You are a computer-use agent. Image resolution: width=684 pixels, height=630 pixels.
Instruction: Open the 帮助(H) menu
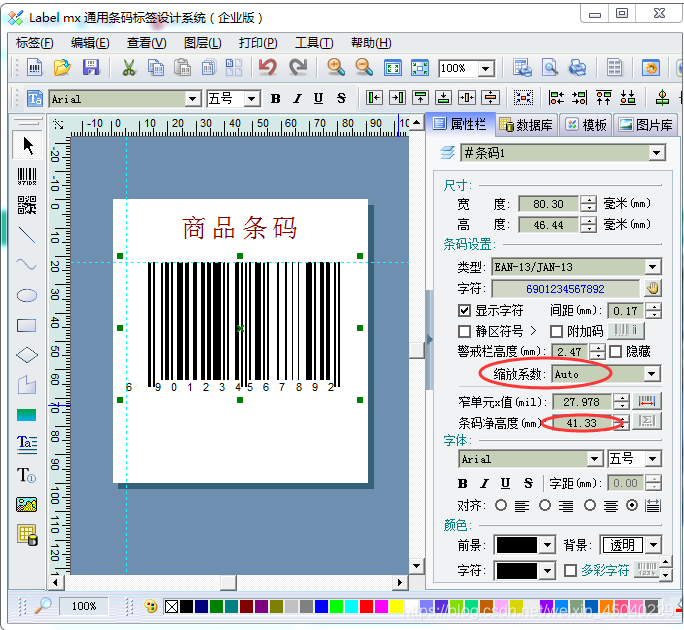pyautogui.click(x=371, y=43)
